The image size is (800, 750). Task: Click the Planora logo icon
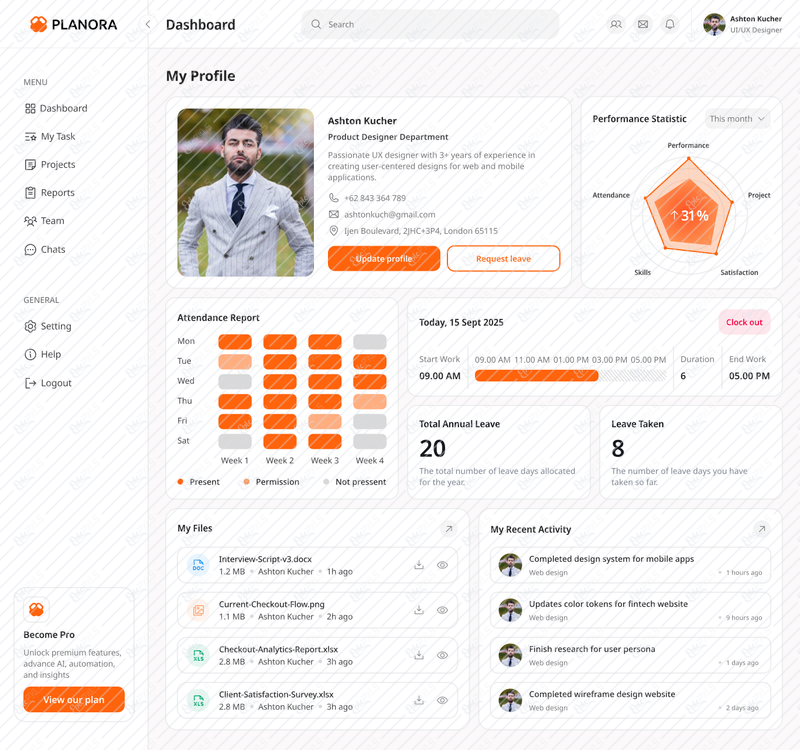[x=38, y=24]
